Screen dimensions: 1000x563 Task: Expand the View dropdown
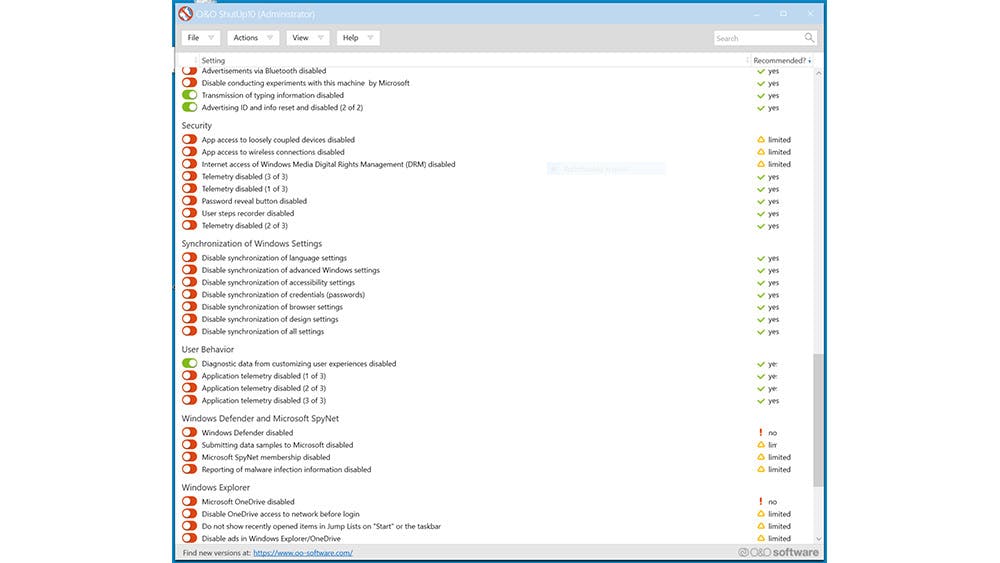coord(307,38)
